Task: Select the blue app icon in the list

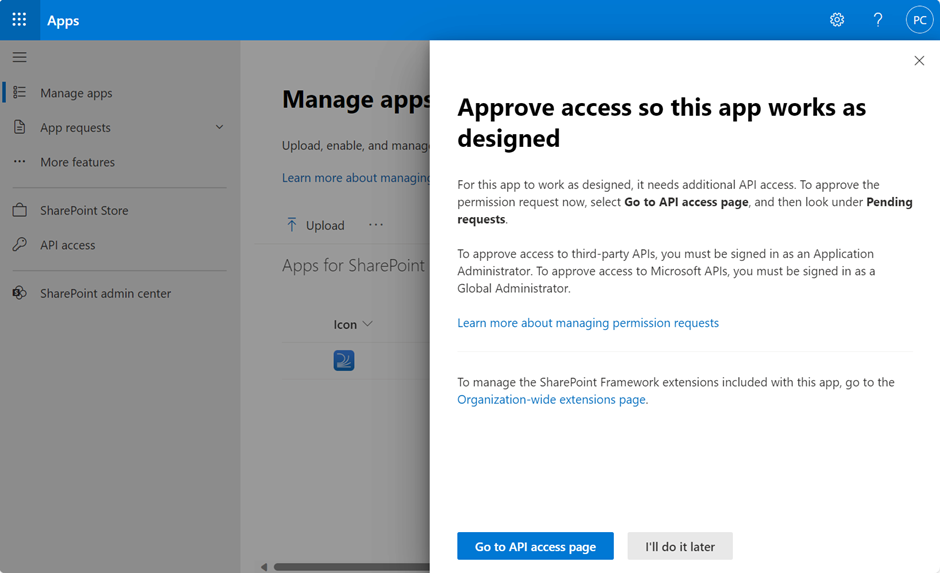Action: click(344, 360)
